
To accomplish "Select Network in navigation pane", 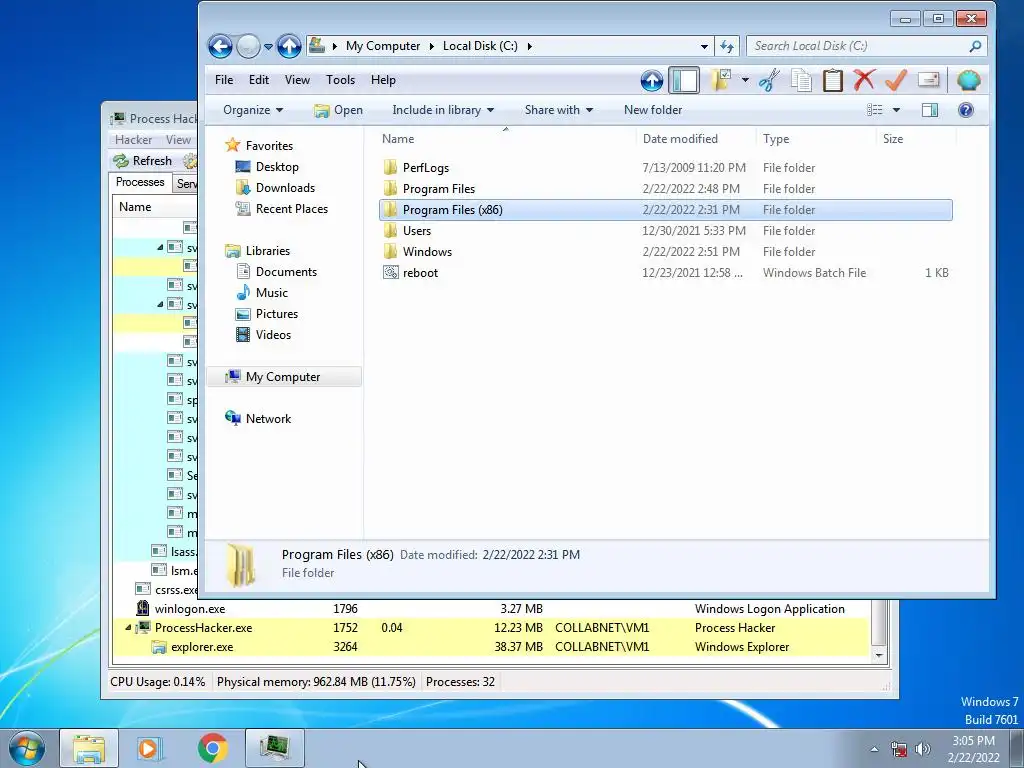I will pyautogui.click(x=268, y=419).
